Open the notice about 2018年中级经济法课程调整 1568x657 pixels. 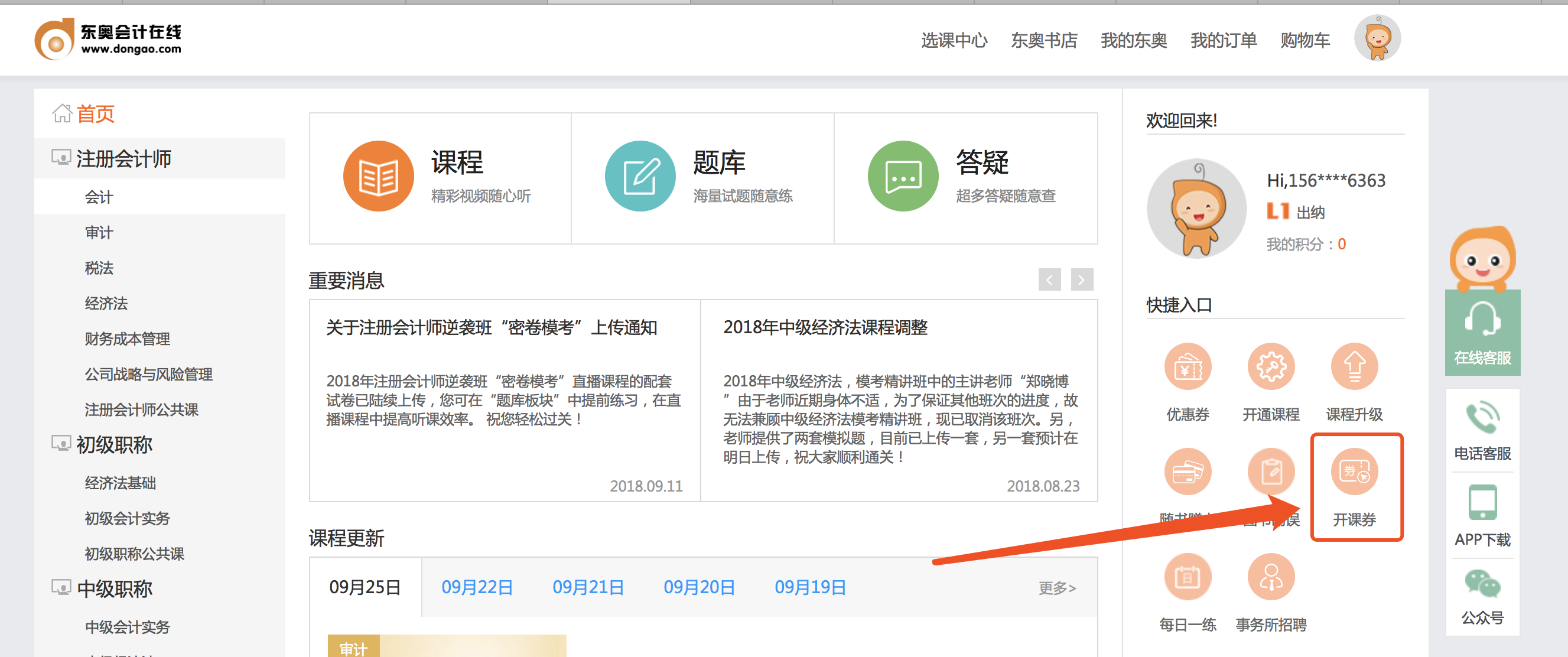tap(825, 327)
